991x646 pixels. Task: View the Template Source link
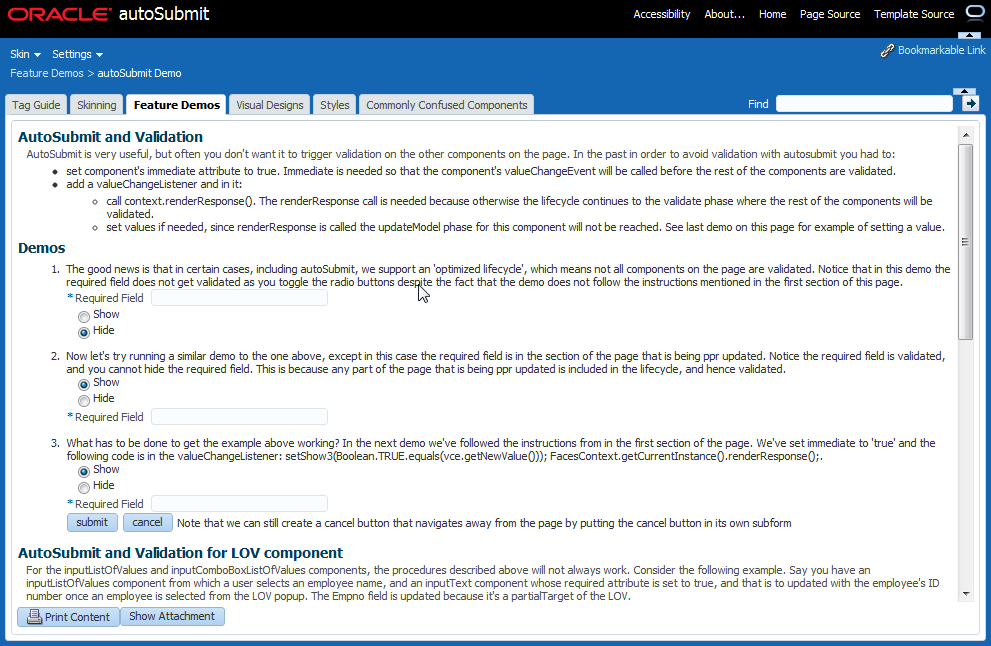[914, 14]
